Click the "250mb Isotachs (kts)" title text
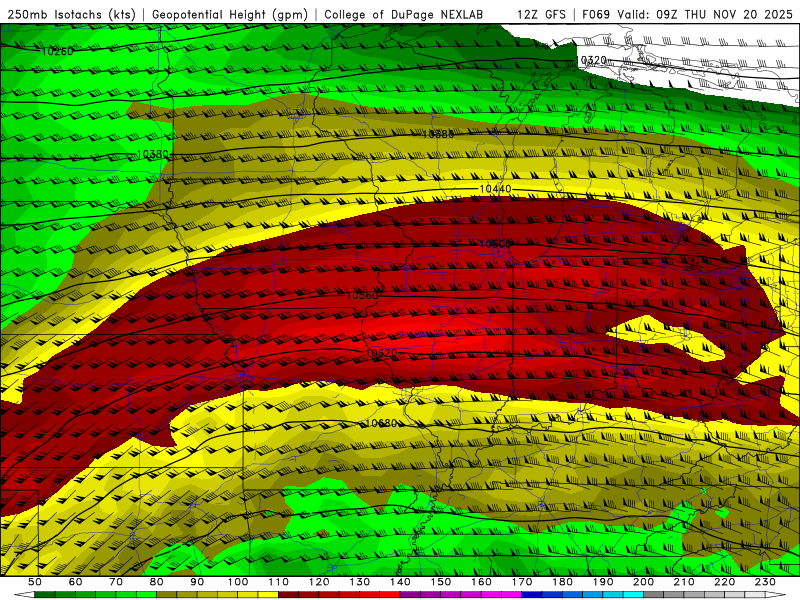Viewport: 800px width, 600px height. pos(71,15)
